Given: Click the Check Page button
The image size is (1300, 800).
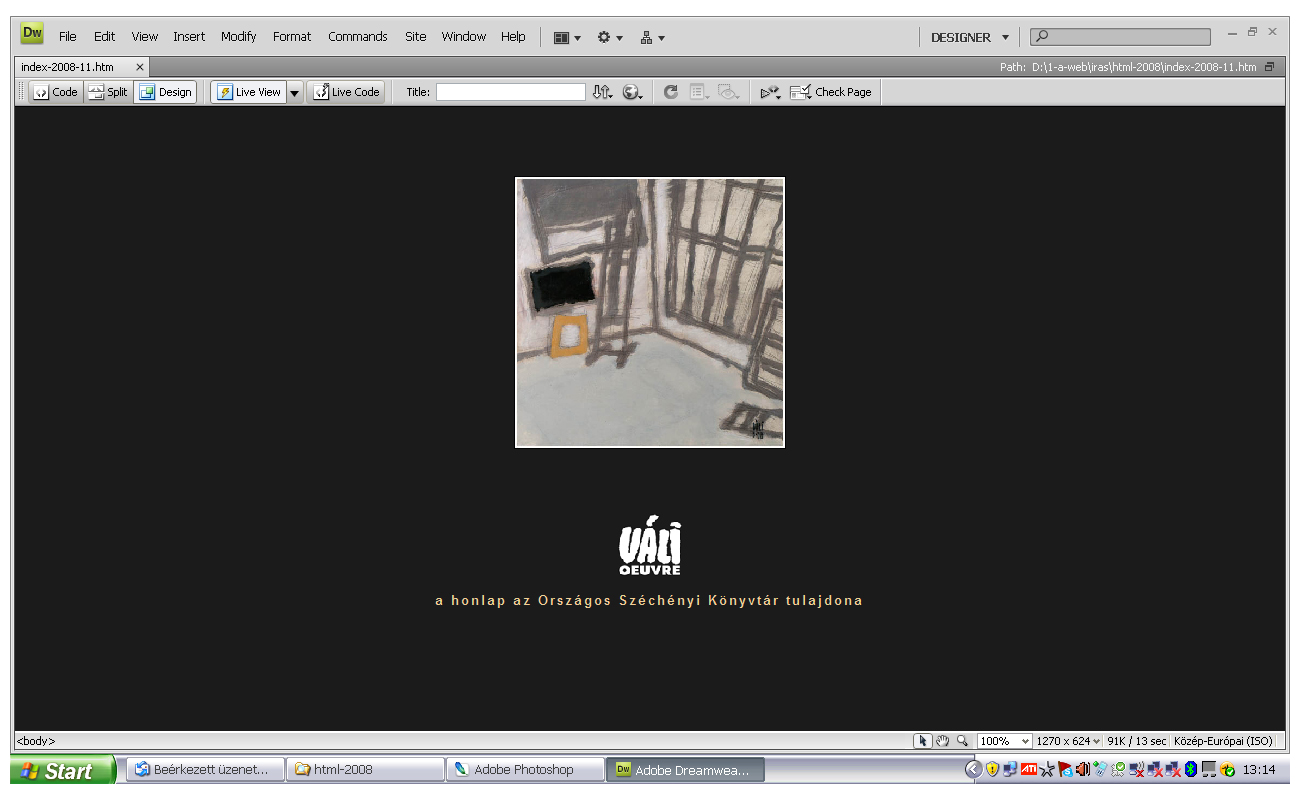Looking at the screenshot, I should (830, 92).
